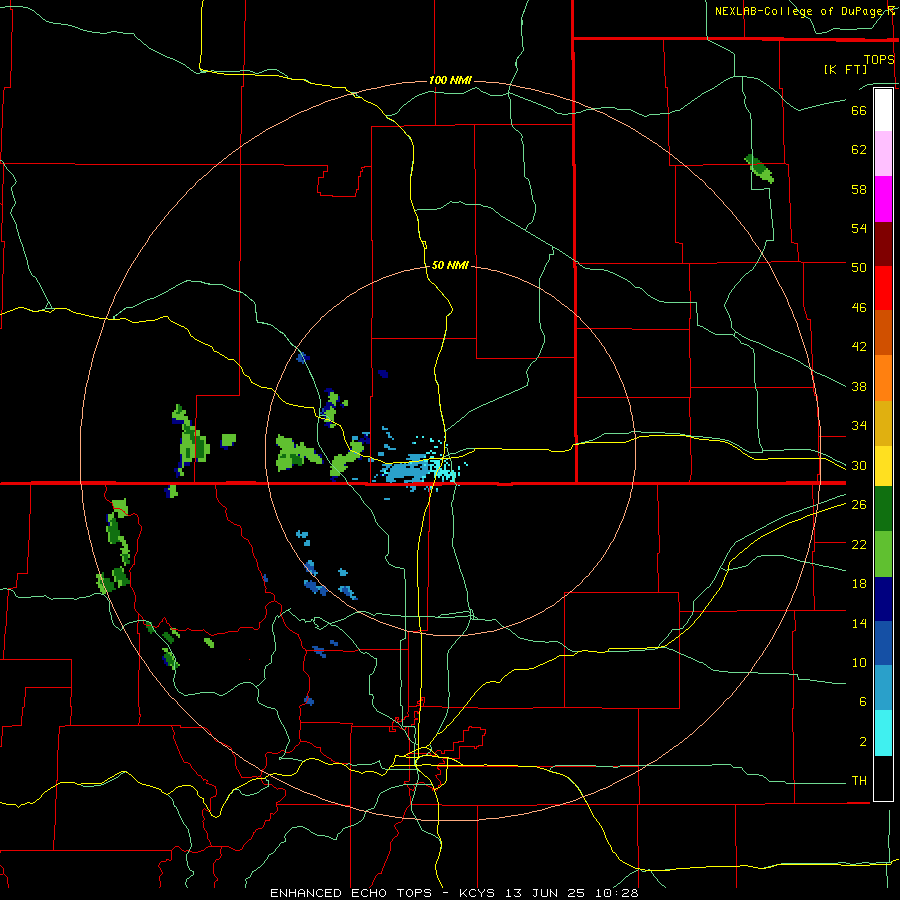Pick the bright yellow legend swatch
This screenshot has height=900, width=900.
[883, 466]
